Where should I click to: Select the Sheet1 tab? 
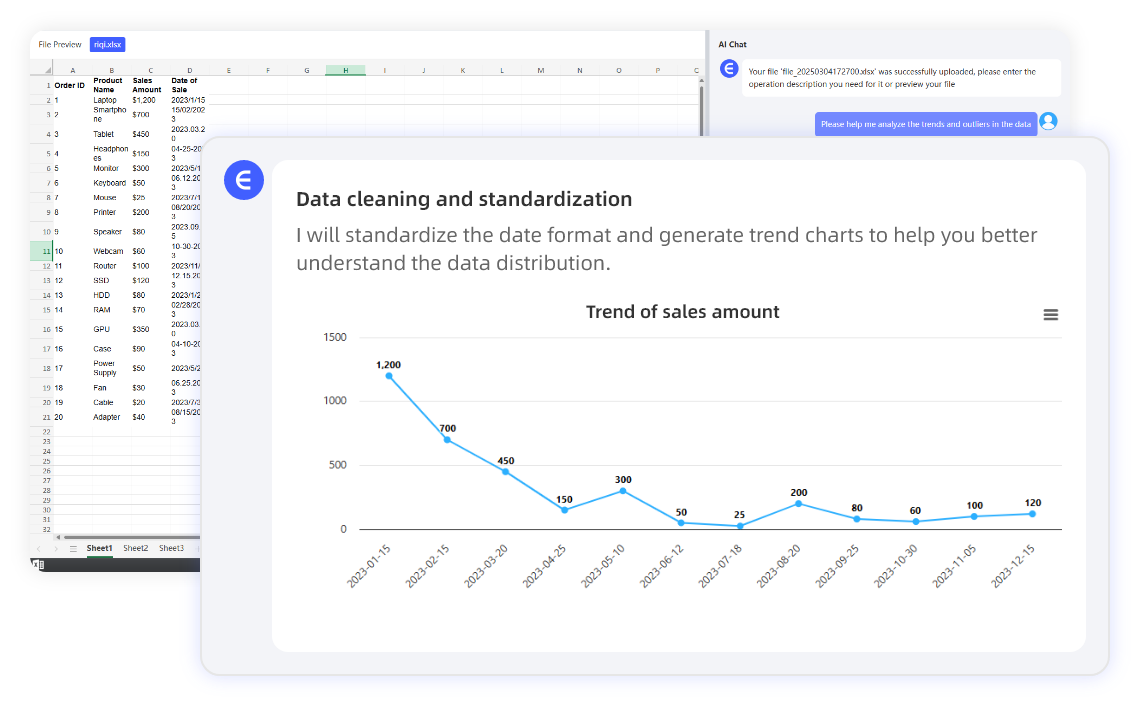(x=99, y=548)
